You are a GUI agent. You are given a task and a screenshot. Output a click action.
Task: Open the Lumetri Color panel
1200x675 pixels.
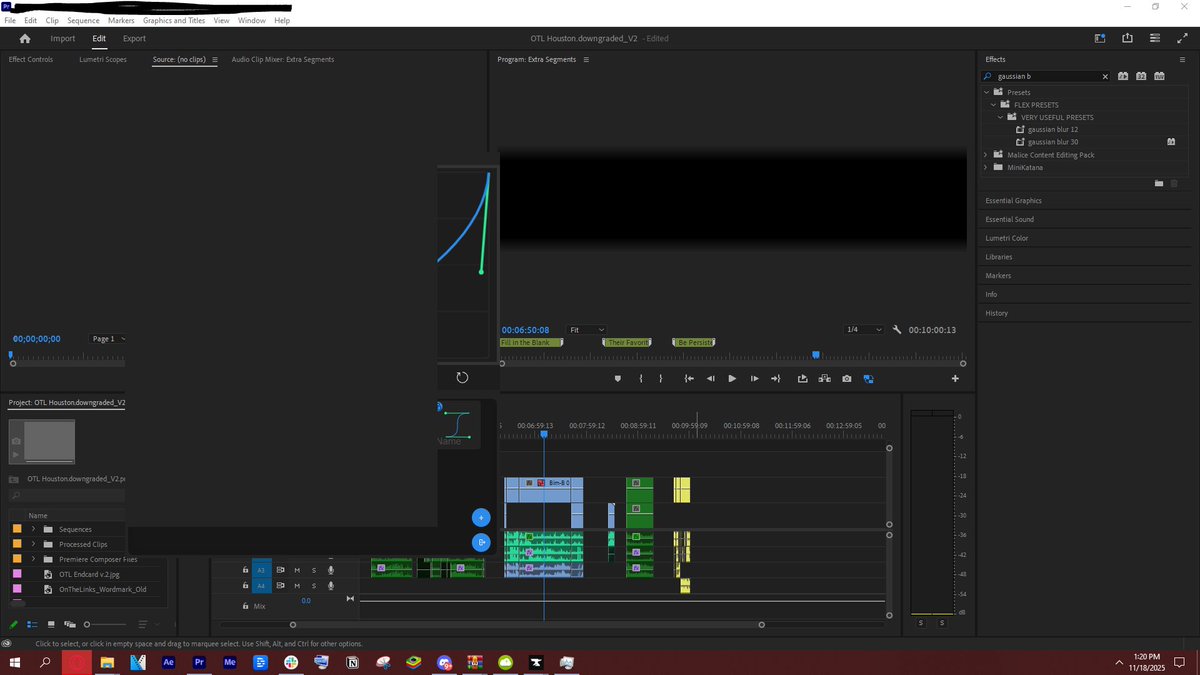coord(1005,238)
